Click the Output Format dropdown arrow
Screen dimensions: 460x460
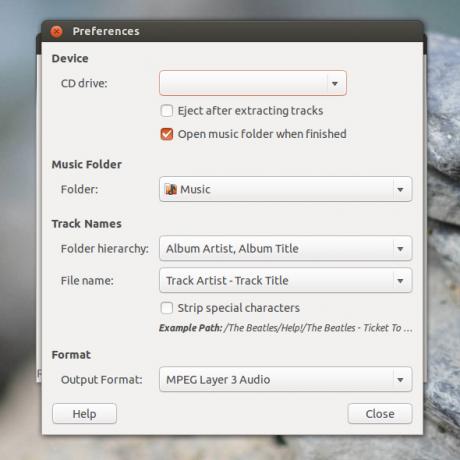[400, 380]
